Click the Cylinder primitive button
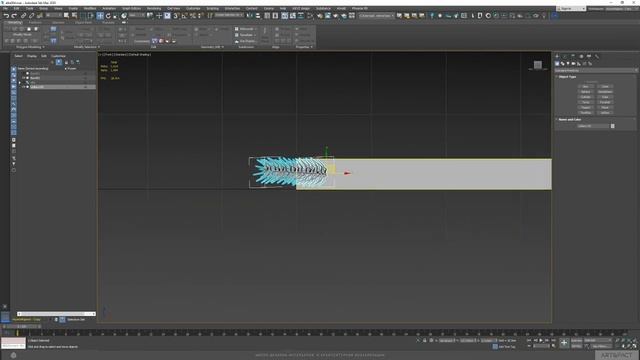 tap(585, 97)
